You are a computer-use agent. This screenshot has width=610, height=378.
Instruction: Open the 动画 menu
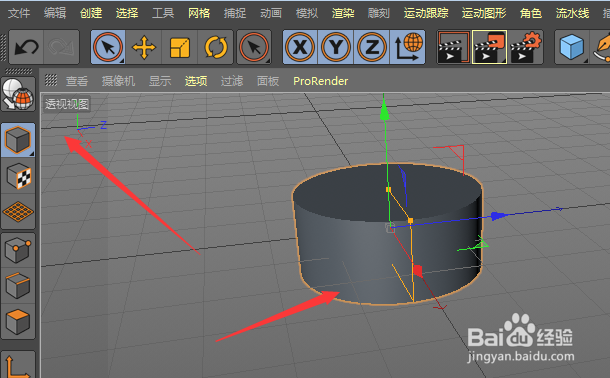(x=271, y=13)
